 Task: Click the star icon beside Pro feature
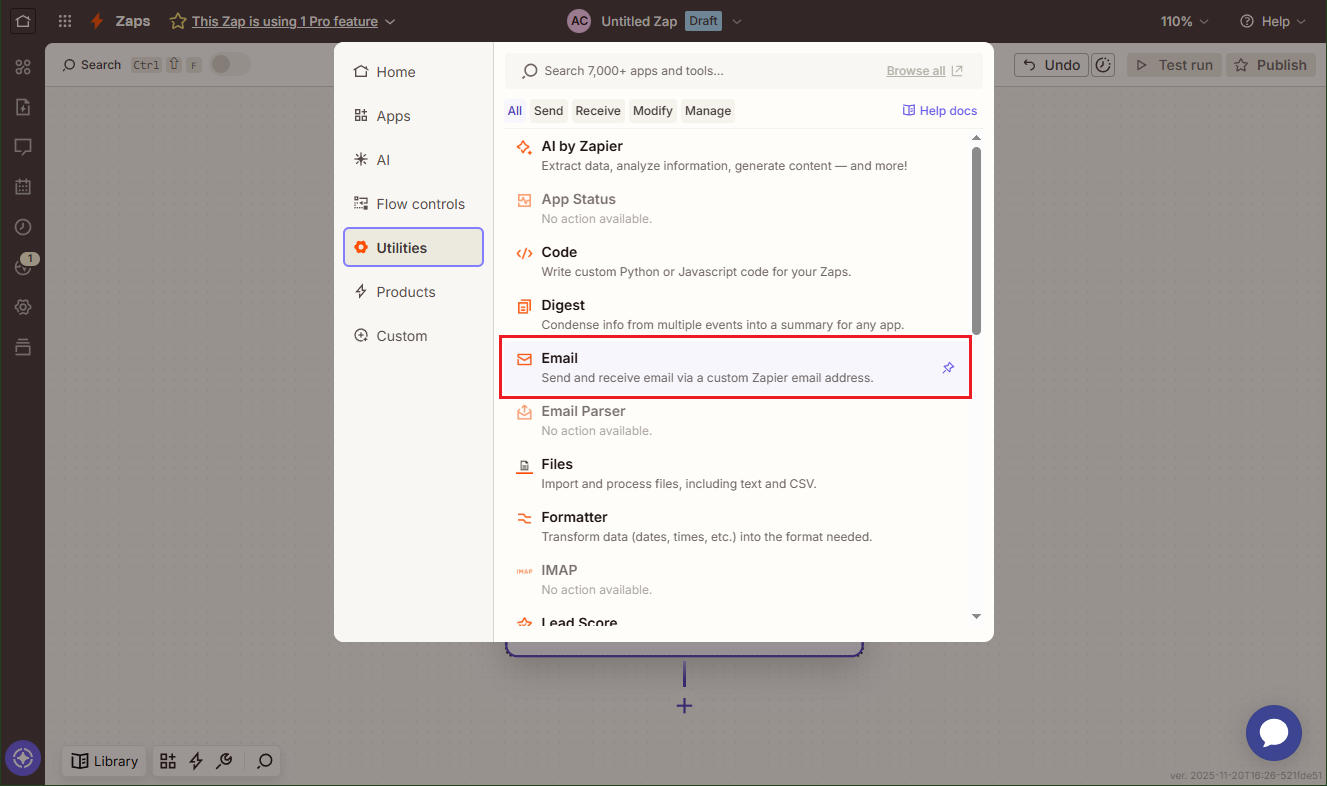click(x=178, y=21)
